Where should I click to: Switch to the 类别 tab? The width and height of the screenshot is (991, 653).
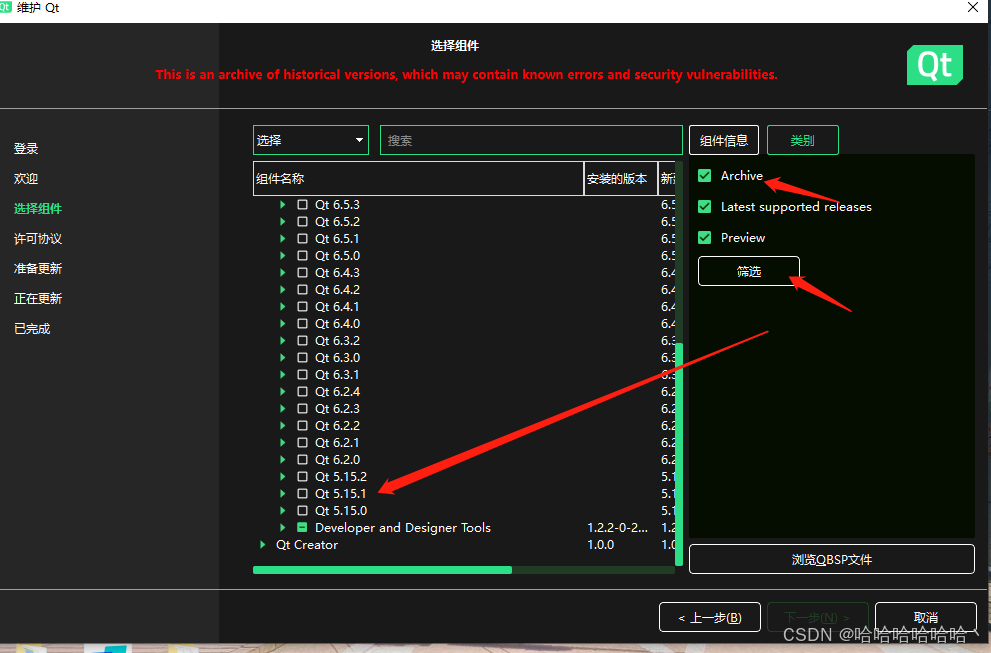803,140
